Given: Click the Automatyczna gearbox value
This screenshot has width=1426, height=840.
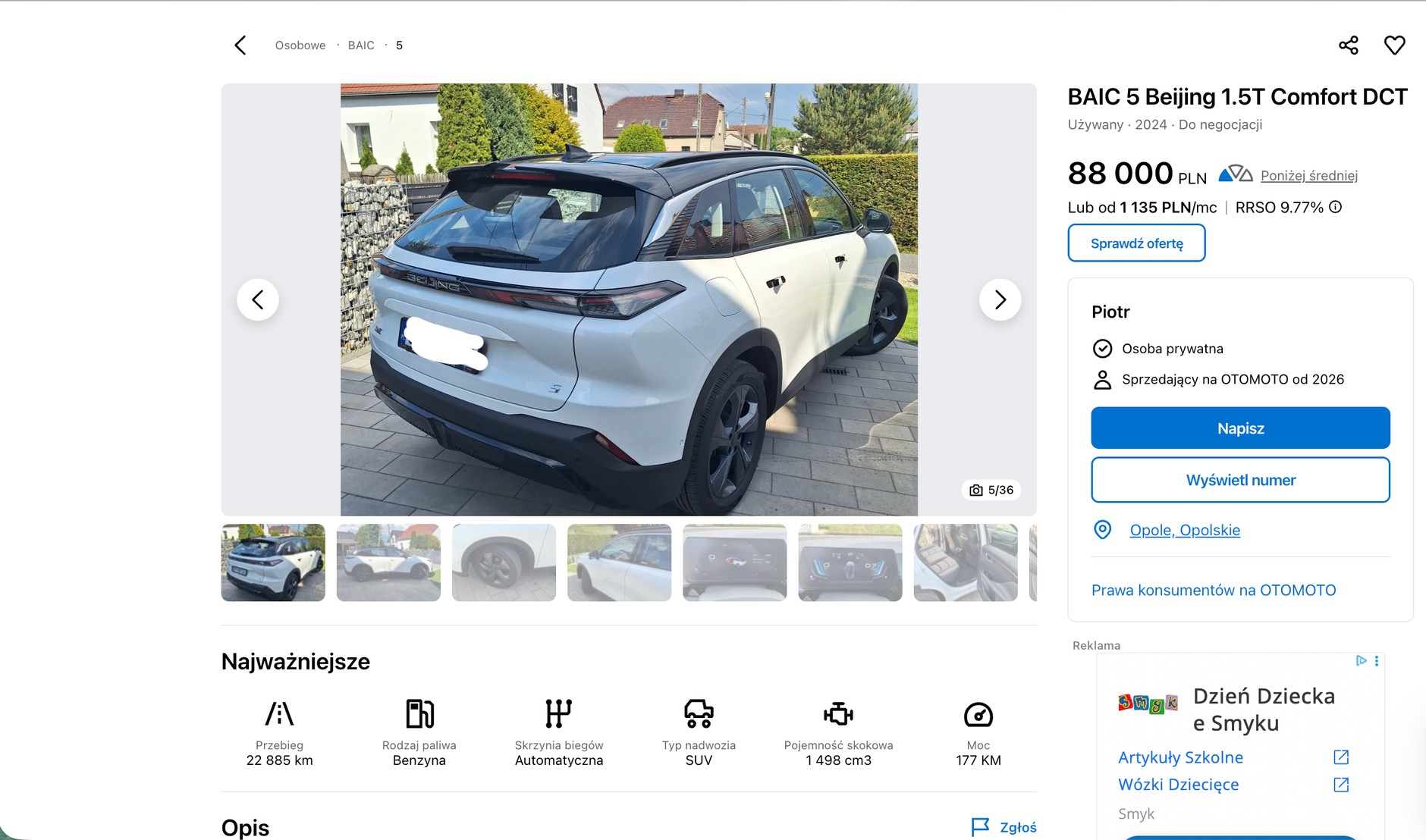Looking at the screenshot, I should 559,760.
